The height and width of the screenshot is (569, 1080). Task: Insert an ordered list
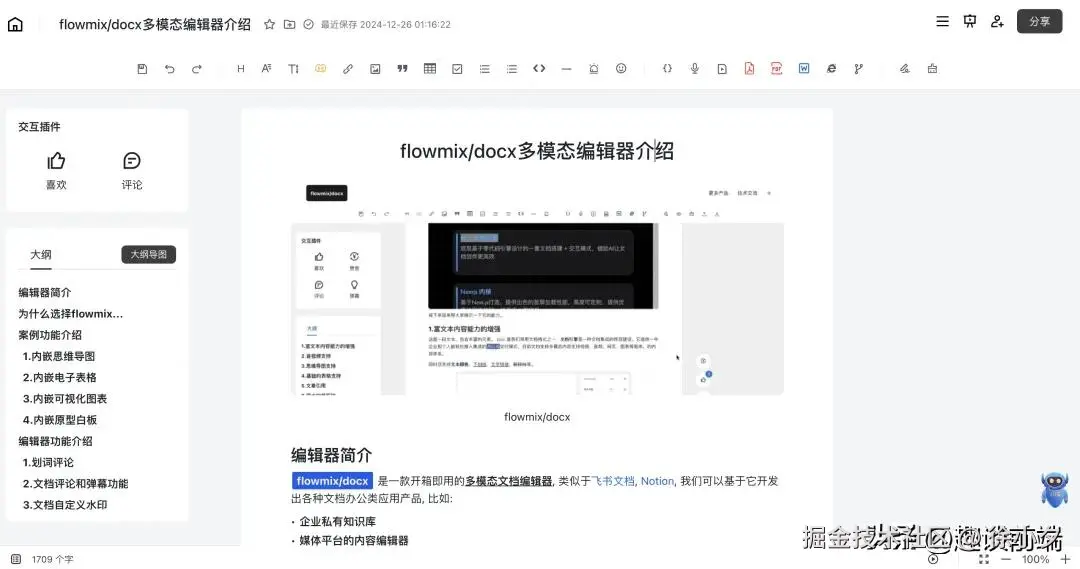(484, 69)
